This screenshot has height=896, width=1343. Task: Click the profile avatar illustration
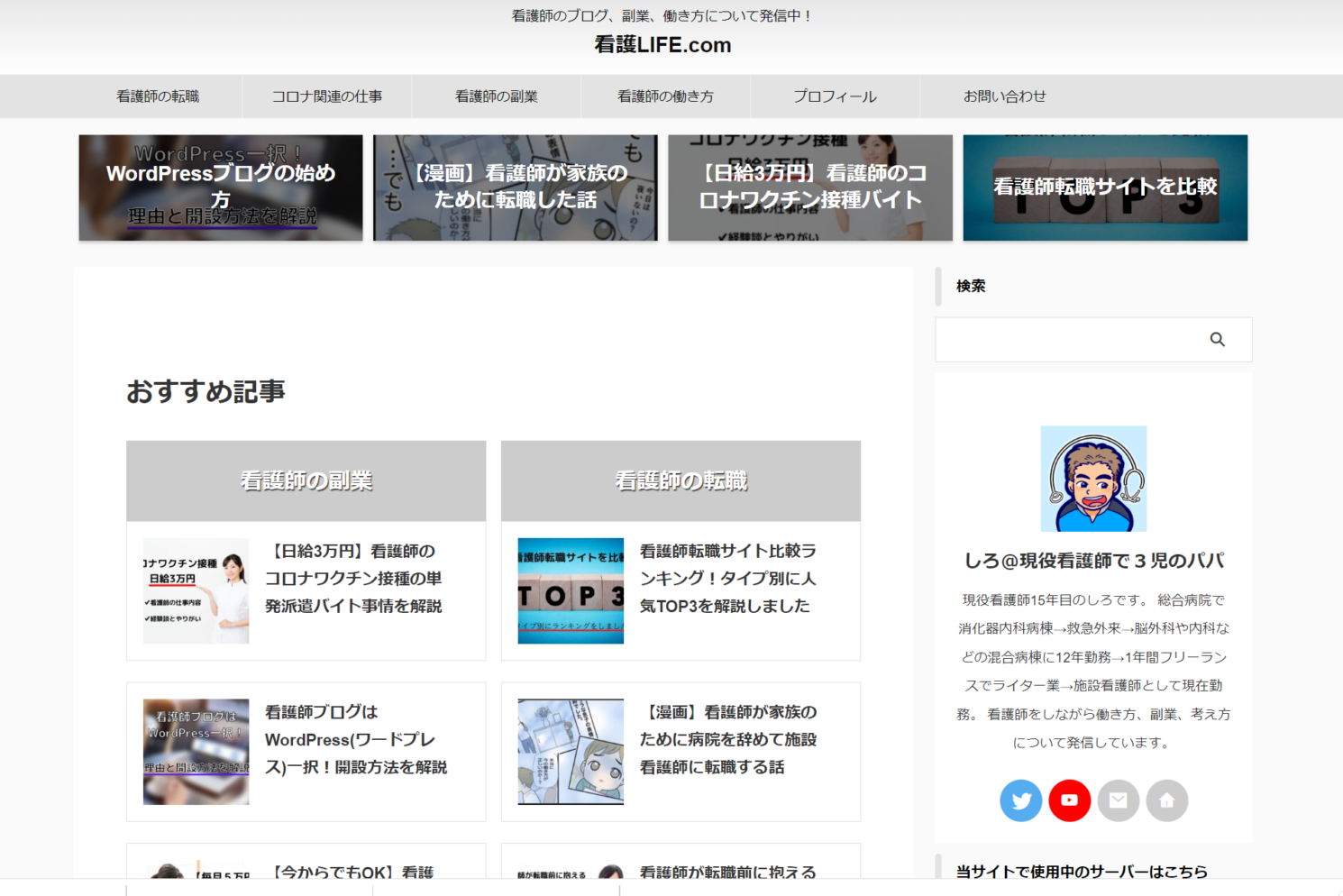(1093, 479)
